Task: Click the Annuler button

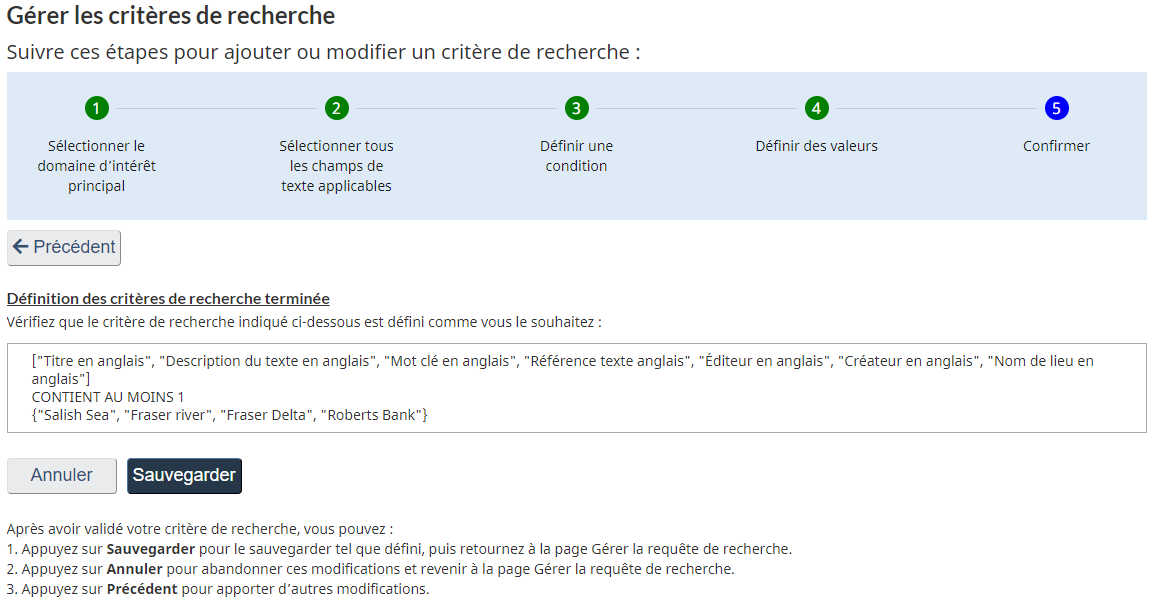Action: click(x=61, y=475)
